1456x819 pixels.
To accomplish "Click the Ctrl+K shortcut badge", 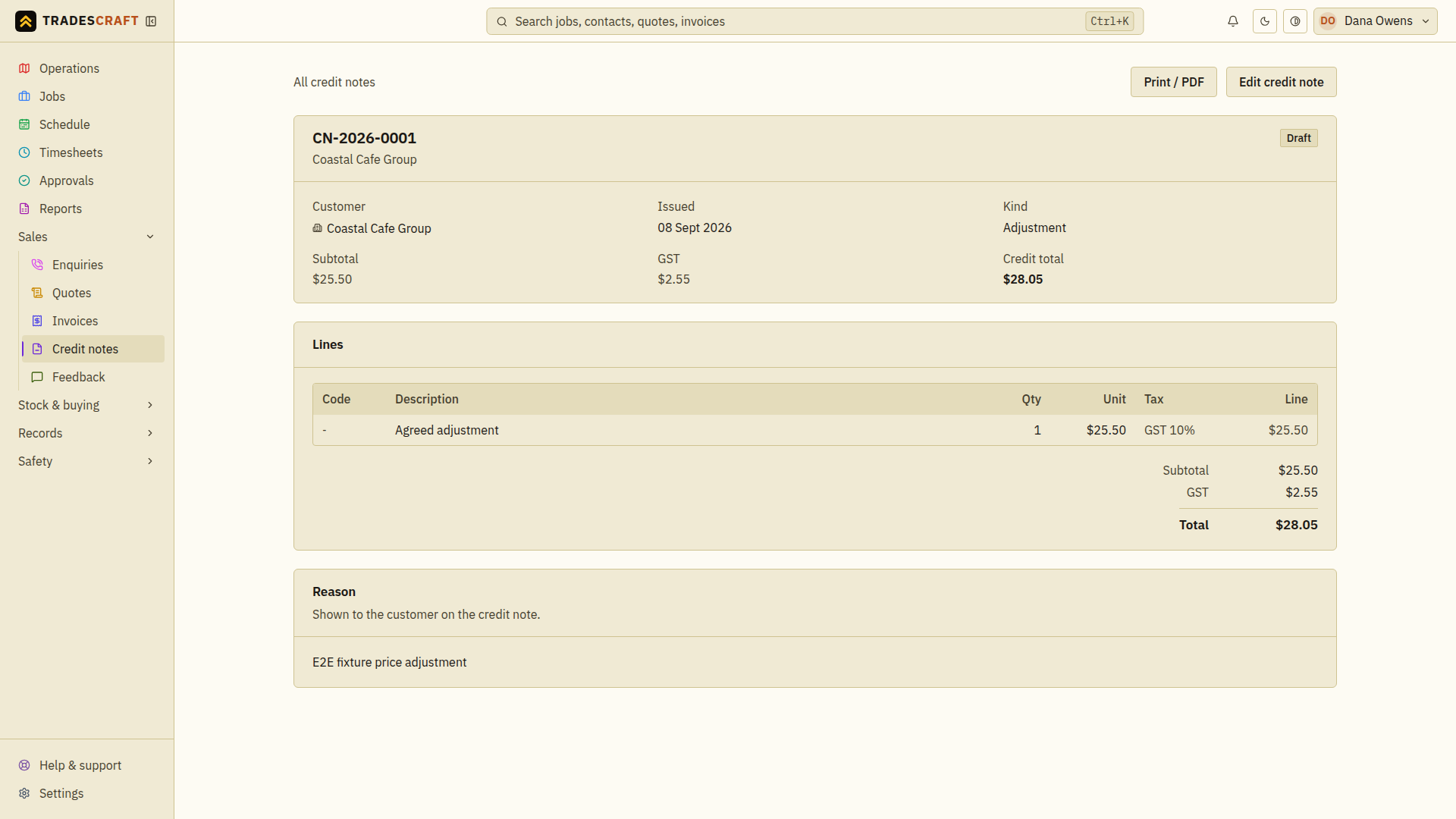I will 1109,21.
